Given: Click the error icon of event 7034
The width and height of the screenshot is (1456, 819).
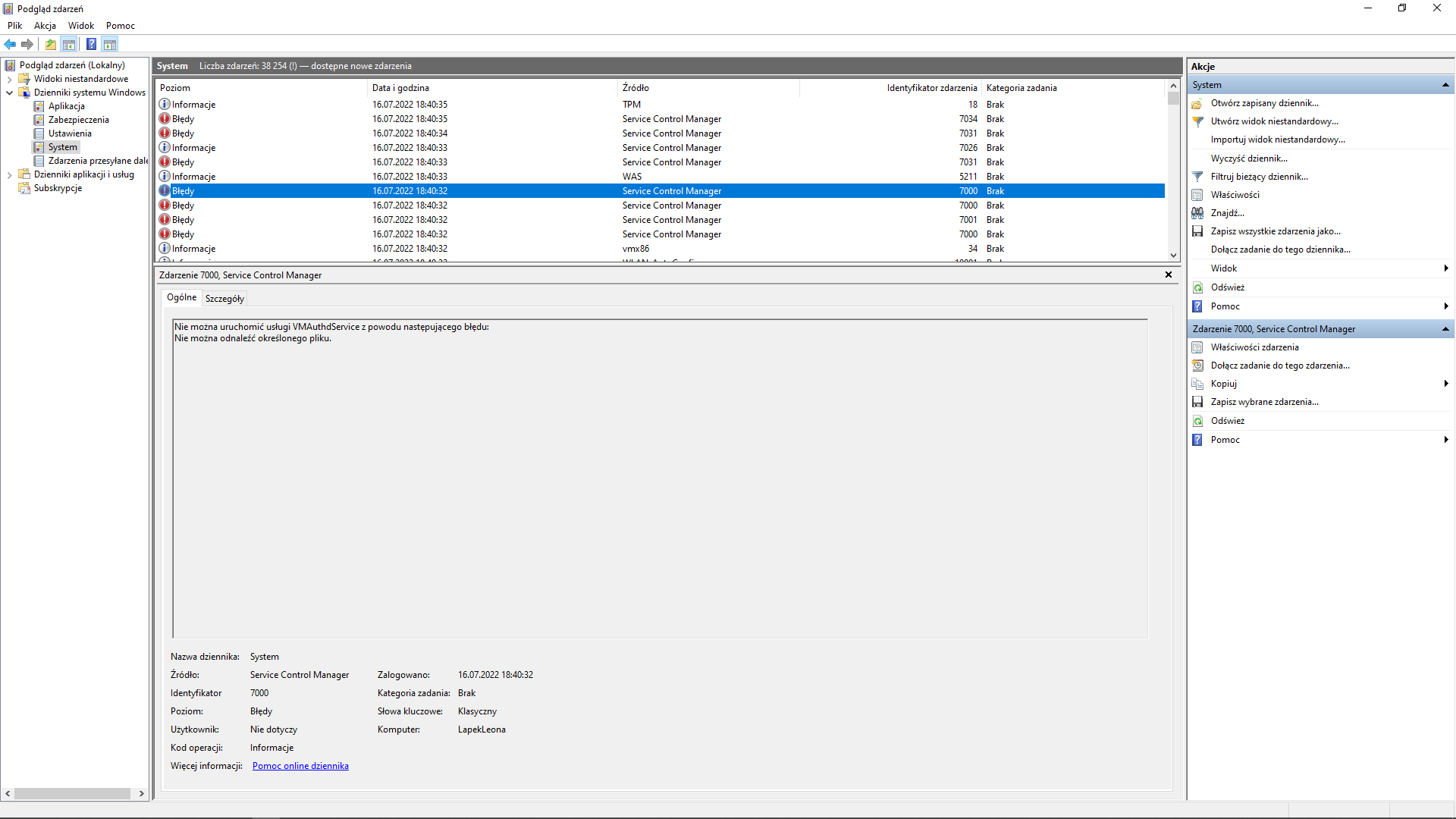Looking at the screenshot, I should (164, 118).
